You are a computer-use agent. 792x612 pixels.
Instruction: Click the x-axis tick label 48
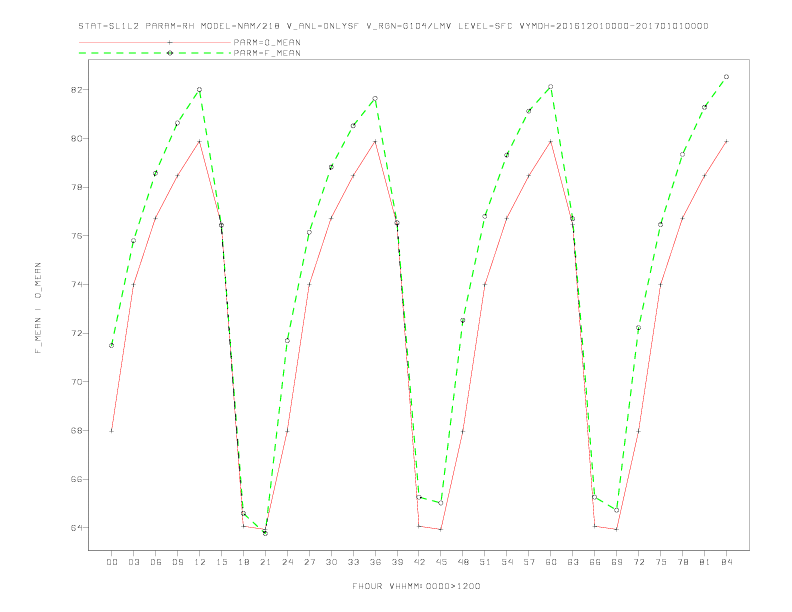click(x=463, y=562)
